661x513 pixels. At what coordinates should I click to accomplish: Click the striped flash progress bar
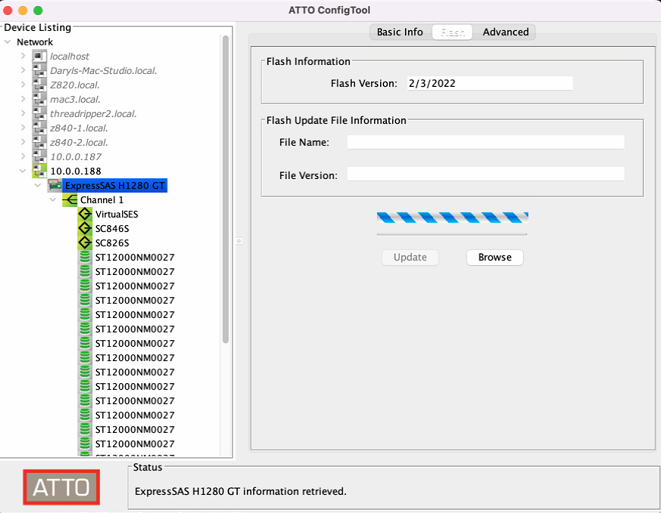click(x=452, y=218)
